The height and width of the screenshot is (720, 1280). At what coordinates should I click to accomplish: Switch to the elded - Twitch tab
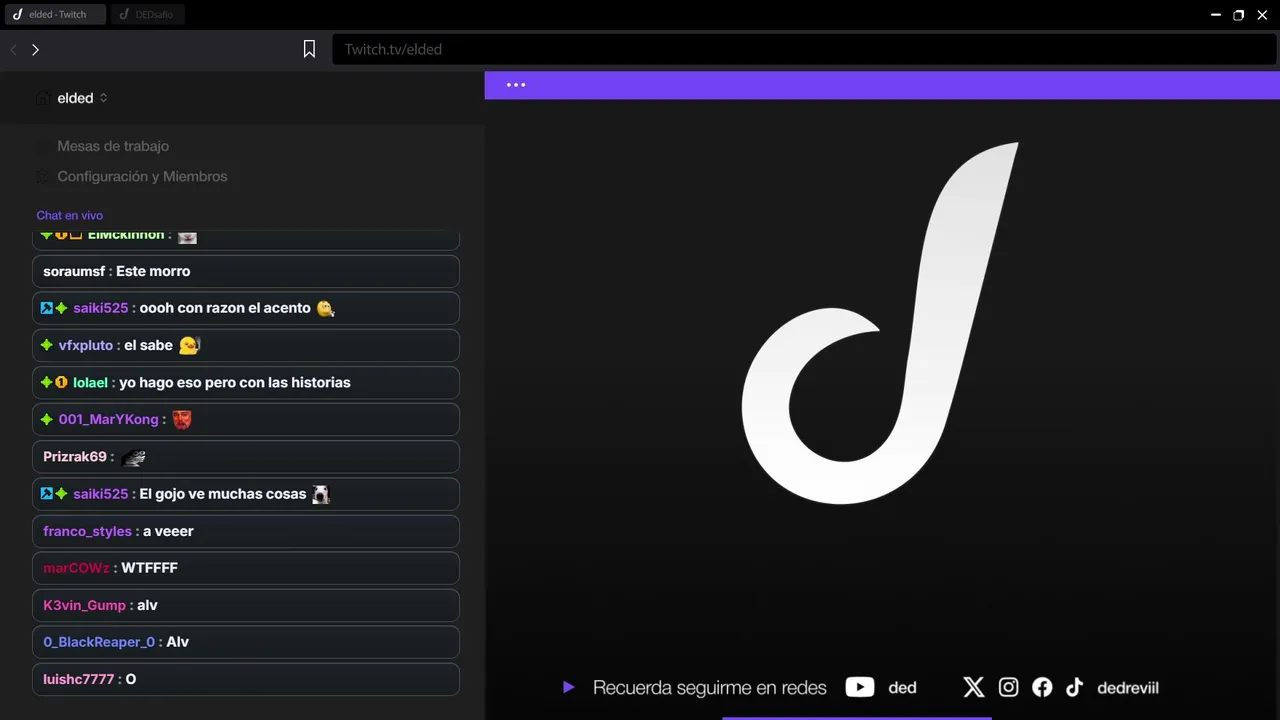pos(53,15)
